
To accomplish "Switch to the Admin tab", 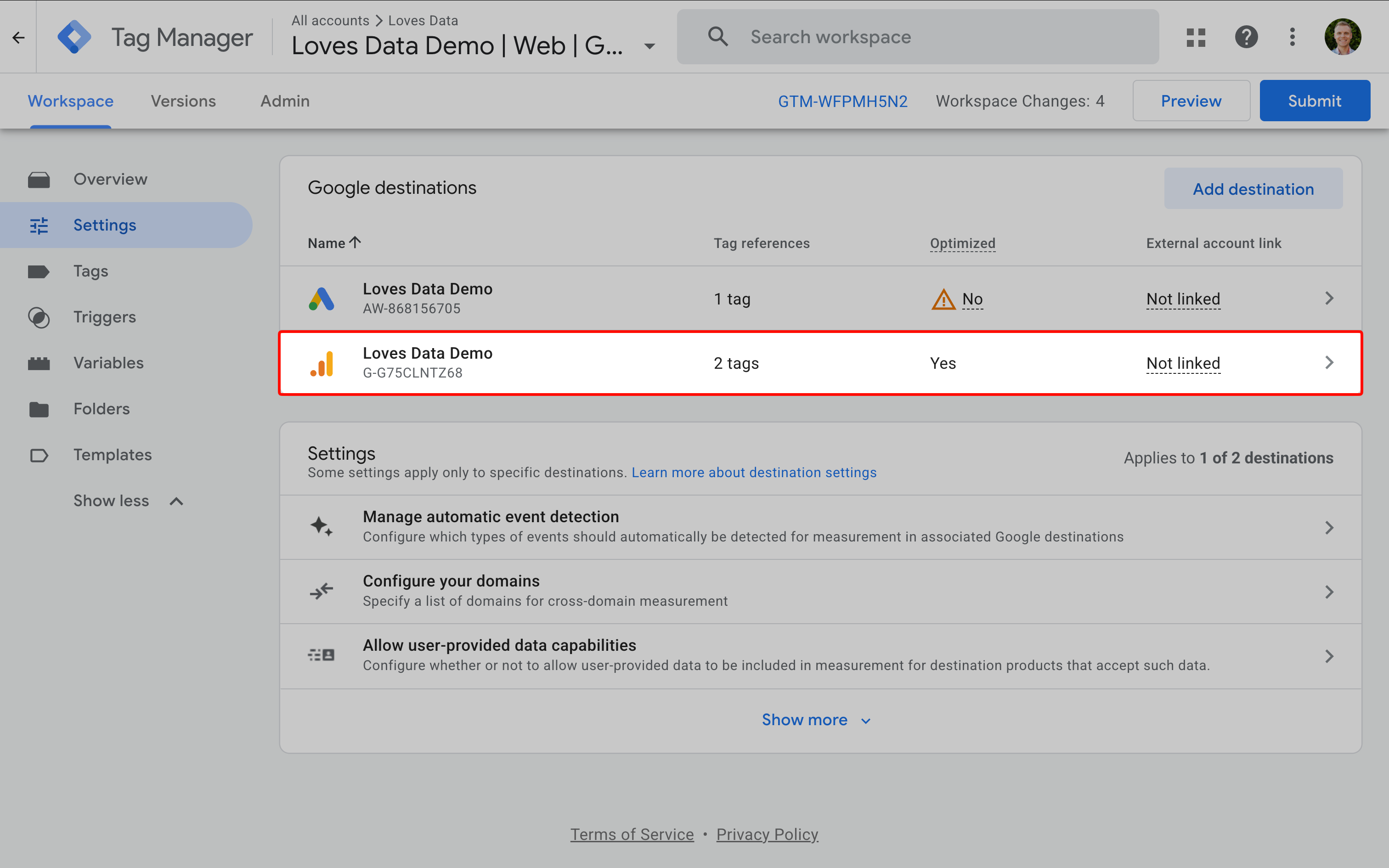I will pos(285,101).
